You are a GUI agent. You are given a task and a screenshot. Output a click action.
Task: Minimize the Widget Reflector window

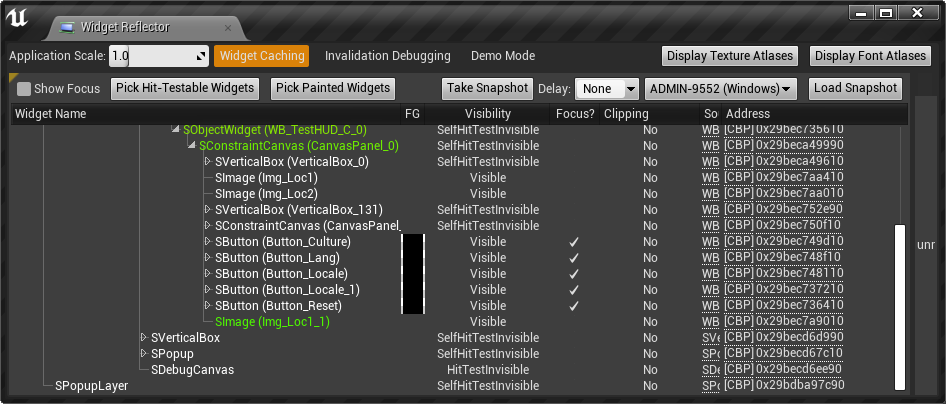(862, 13)
